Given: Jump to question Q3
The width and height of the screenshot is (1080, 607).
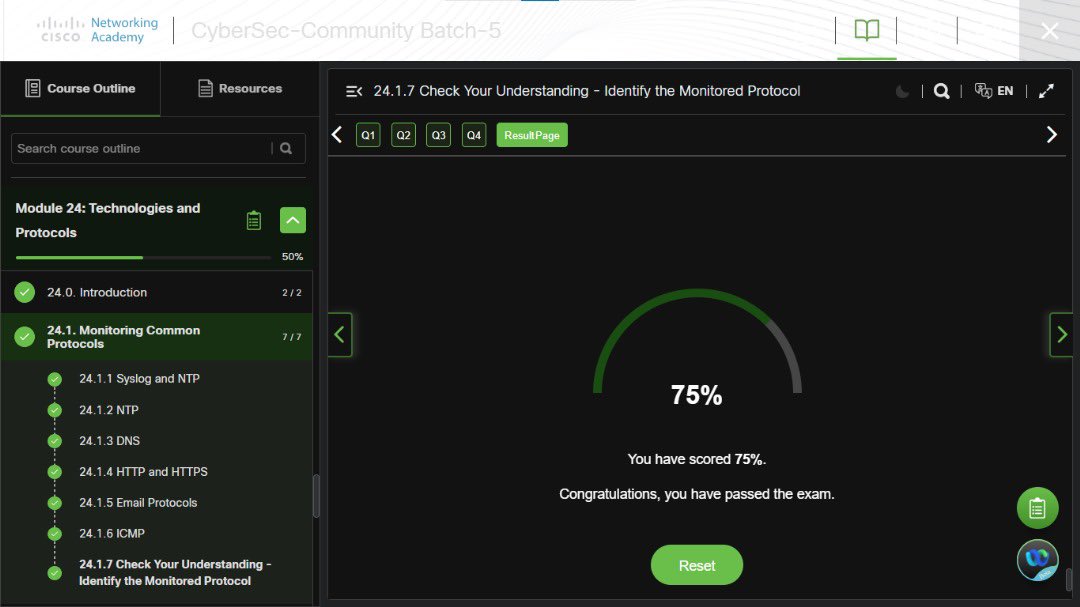Looking at the screenshot, I should (x=439, y=135).
